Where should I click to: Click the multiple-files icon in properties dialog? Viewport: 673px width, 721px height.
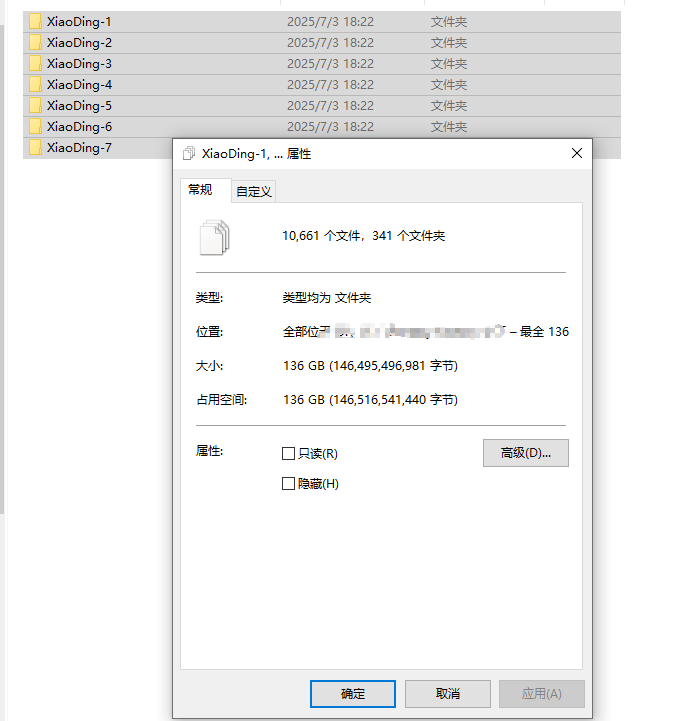click(x=214, y=237)
